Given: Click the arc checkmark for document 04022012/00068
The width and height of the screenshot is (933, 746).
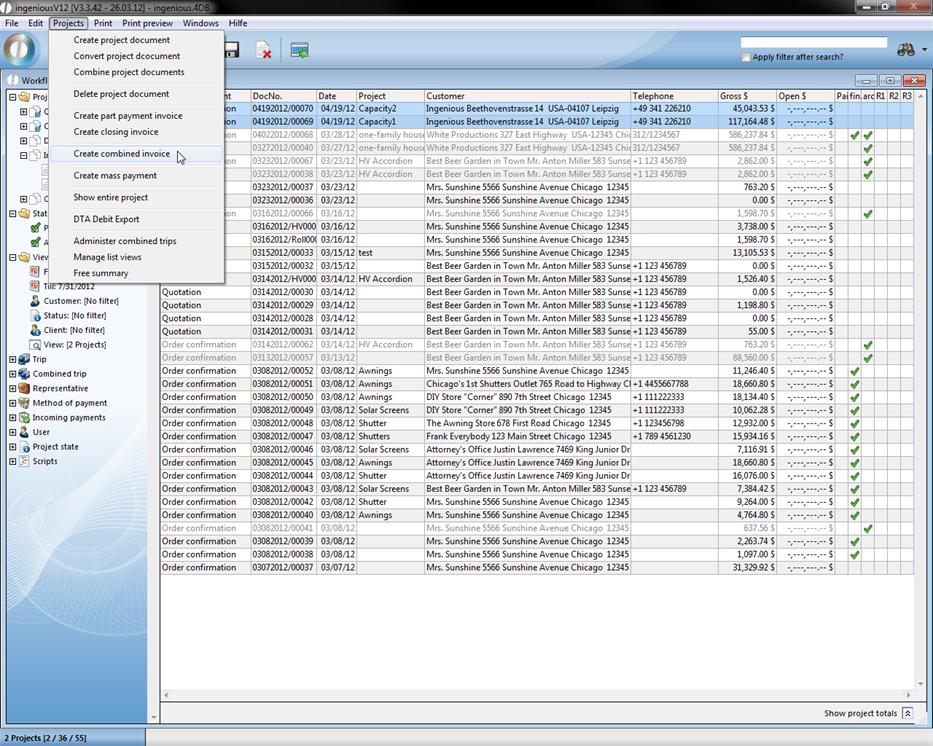Looking at the screenshot, I should (x=868, y=135).
